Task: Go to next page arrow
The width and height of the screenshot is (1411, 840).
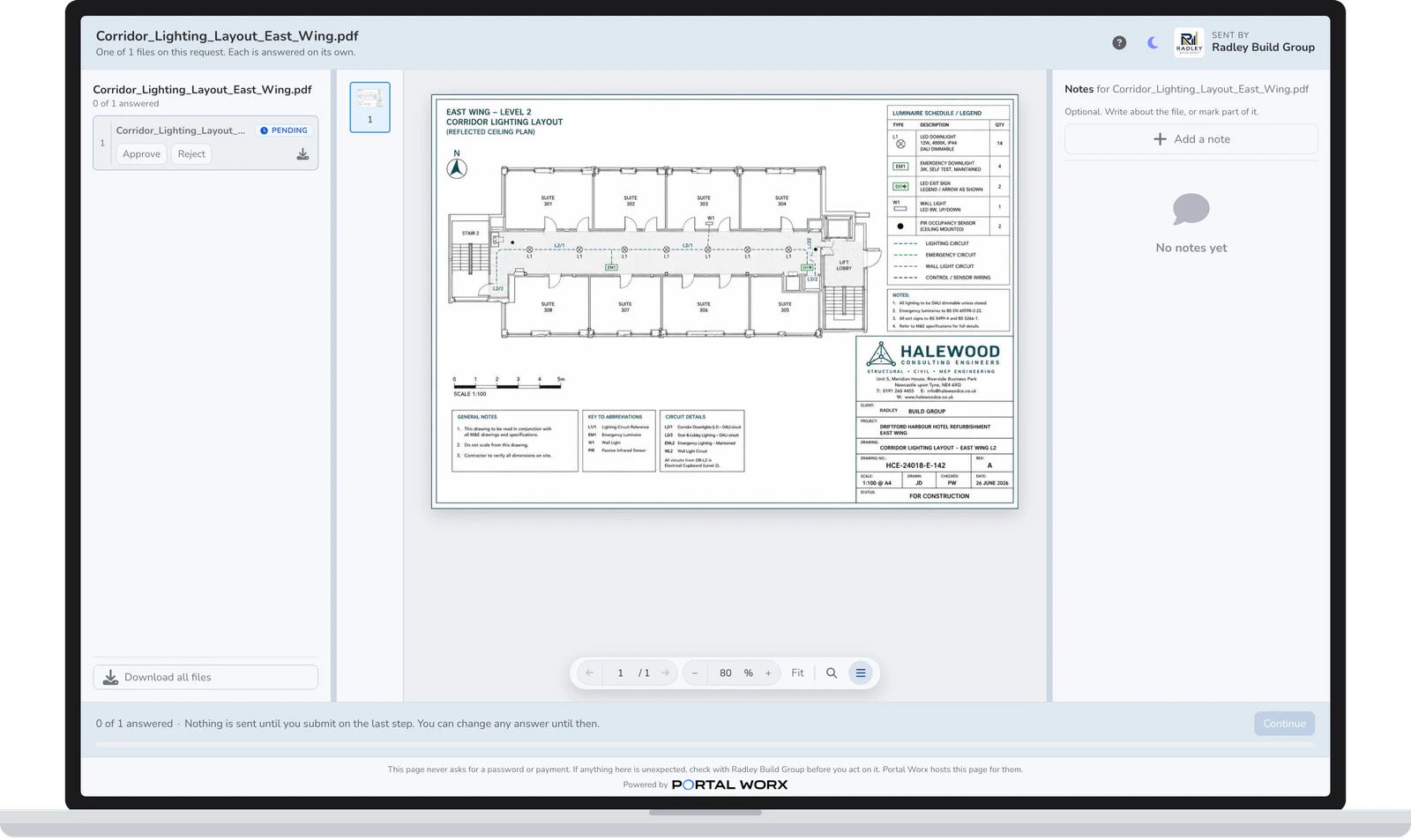Action: pyautogui.click(x=665, y=673)
